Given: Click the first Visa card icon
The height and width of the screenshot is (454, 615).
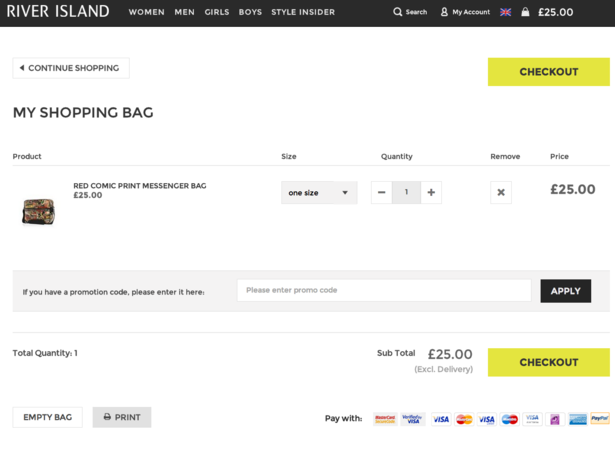Looking at the screenshot, I should point(441,419).
